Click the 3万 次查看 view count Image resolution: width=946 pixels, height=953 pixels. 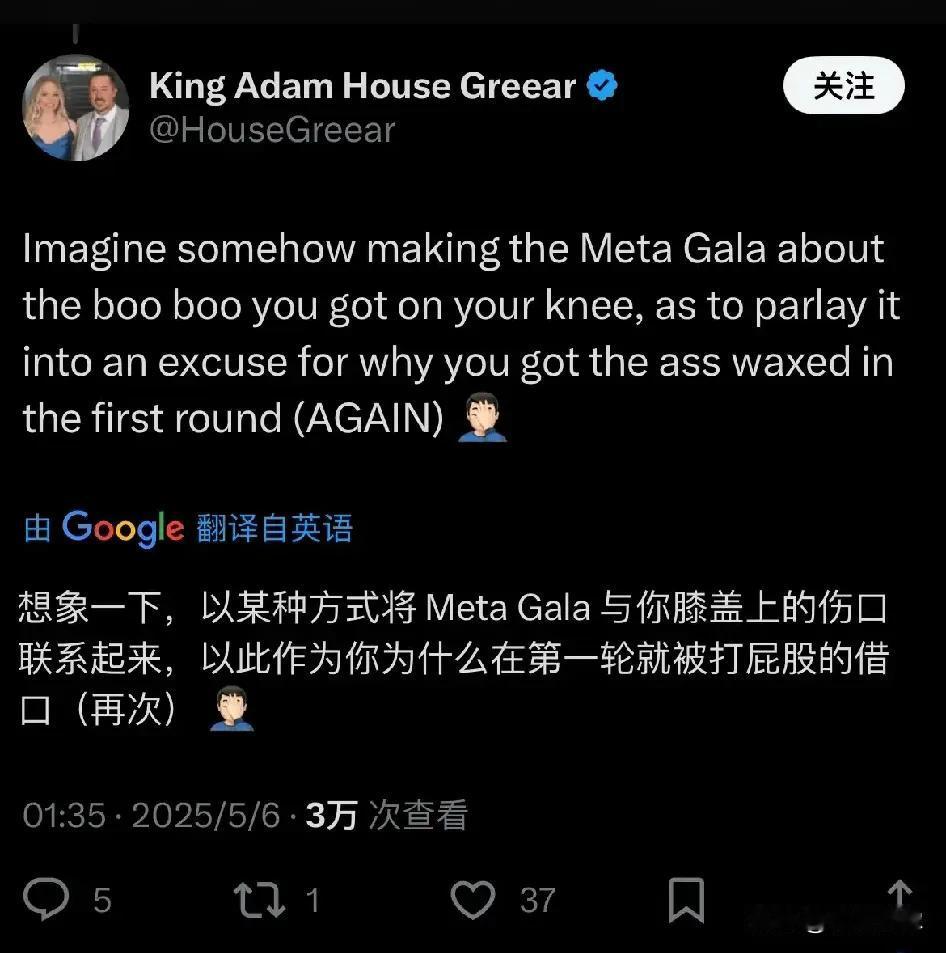387,815
